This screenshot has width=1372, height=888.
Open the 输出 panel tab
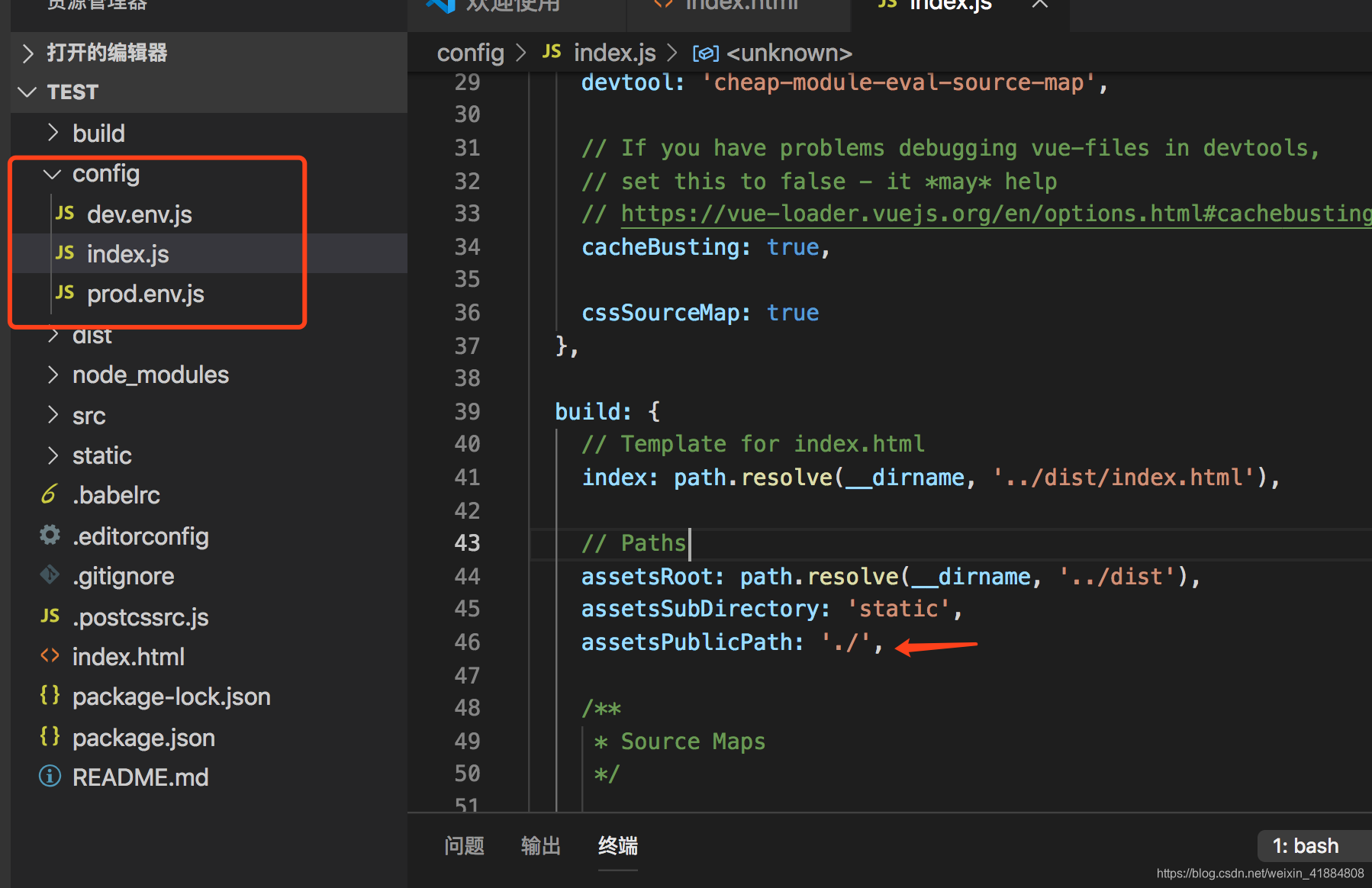click(x=540, y=846)
